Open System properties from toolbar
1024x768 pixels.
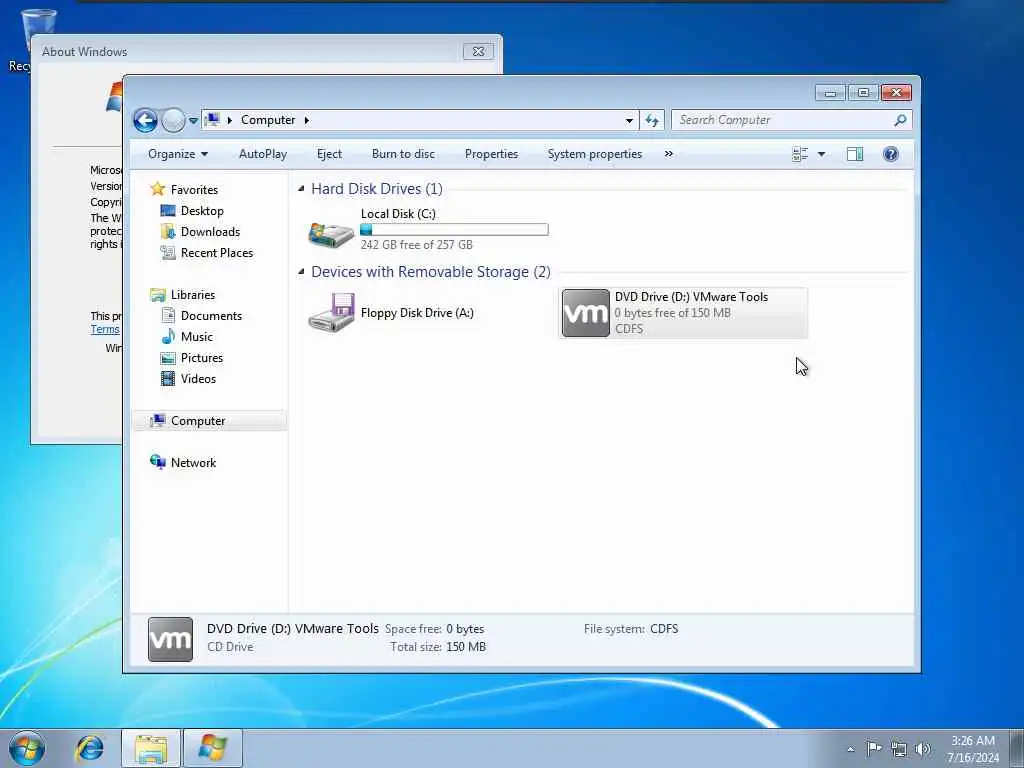pos(594,154)
